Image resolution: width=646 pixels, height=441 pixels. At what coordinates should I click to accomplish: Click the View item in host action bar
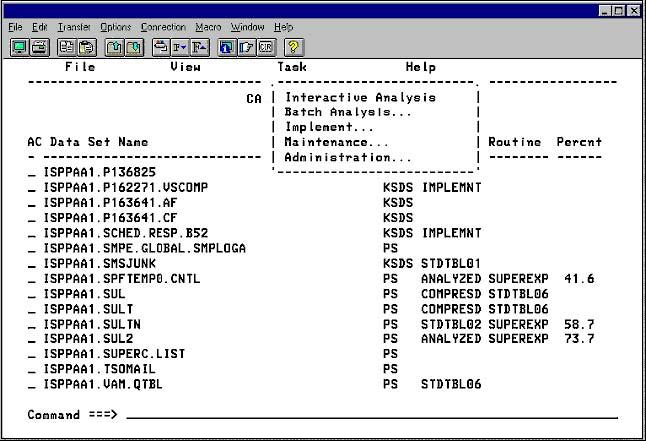185,67
